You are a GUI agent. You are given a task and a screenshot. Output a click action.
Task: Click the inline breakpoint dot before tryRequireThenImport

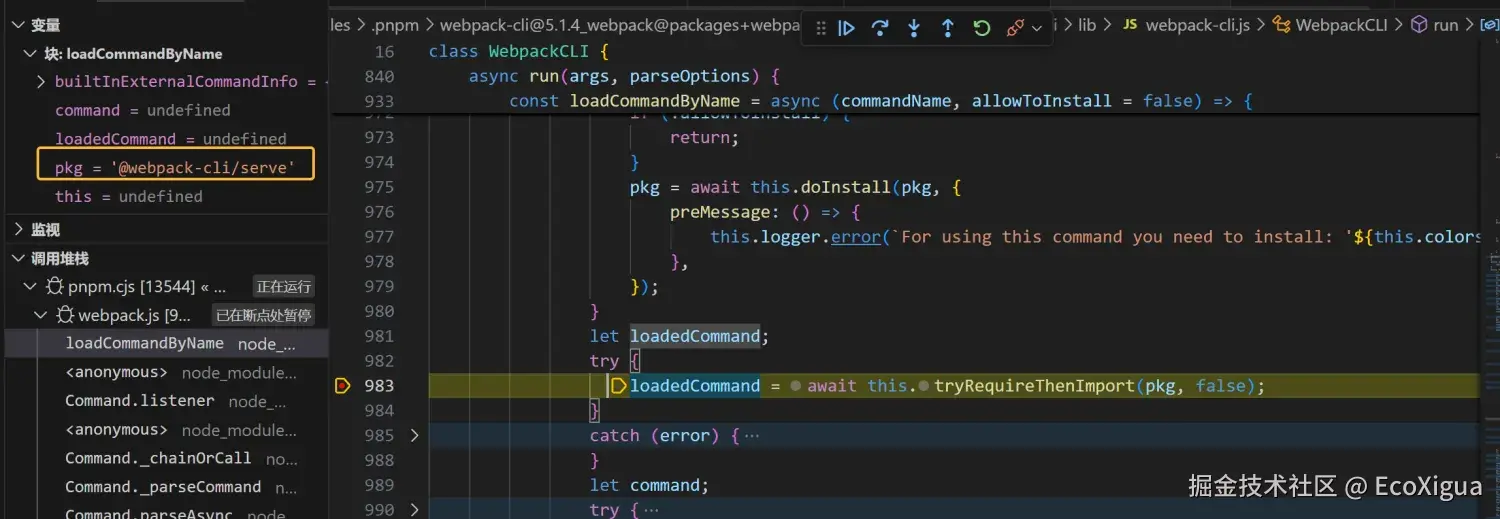pyautogui.click(x=923, y=386)
